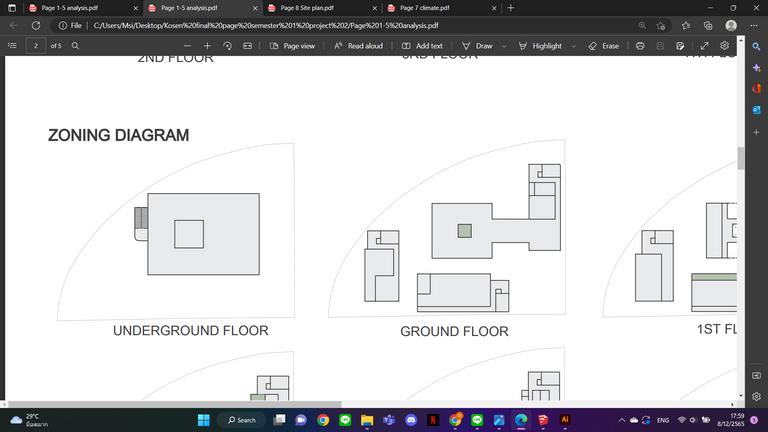The width and height of the screenshot is (768, 432).
Task: Activate the Draw tool
Action: 477,46
